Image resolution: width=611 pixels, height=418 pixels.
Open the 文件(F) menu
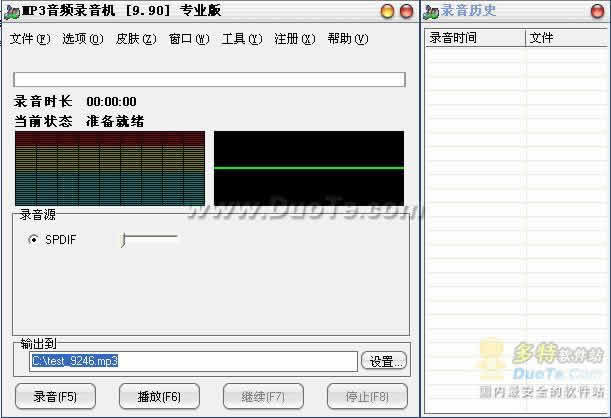click(x=29, y=39)
